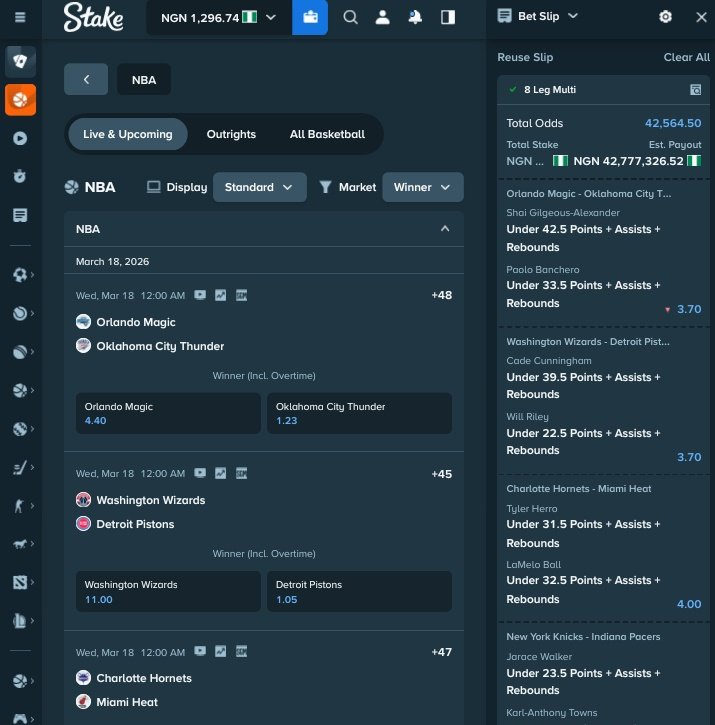The image size is (715, 725).
Task: Open the live play sidebar icon
Action: (20, 138)
